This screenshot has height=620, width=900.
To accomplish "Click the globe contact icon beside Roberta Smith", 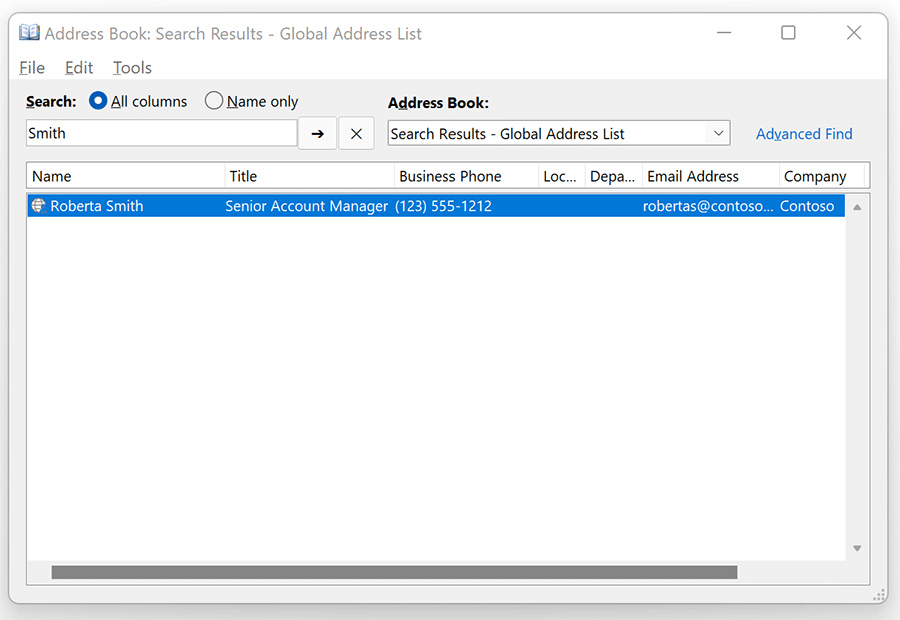I will pos(38,206).
